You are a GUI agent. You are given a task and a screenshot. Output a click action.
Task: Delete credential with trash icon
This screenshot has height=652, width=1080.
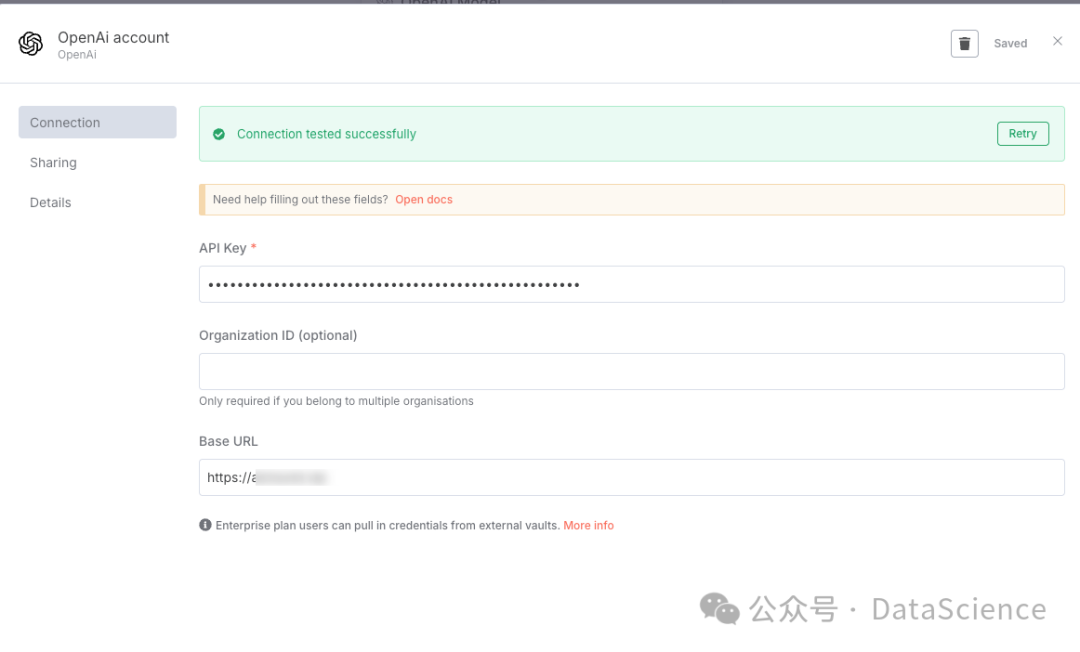964,43
